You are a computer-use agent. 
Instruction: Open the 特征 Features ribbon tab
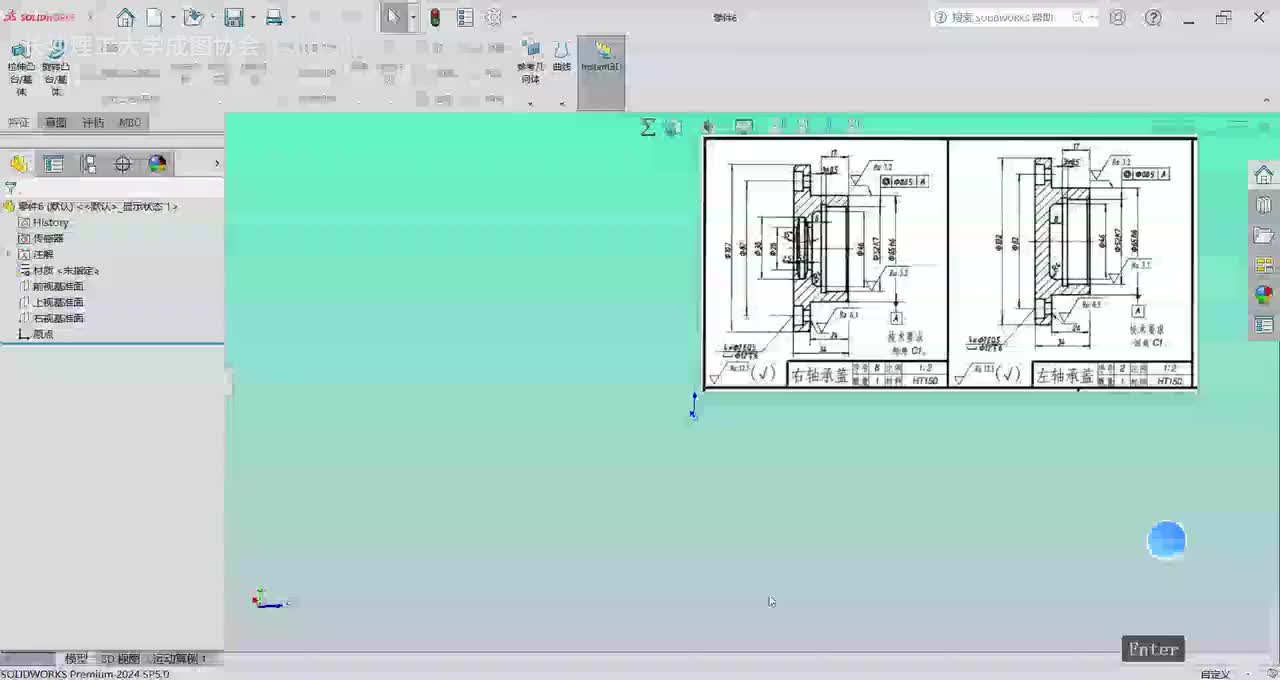click(x=18, y=122)
